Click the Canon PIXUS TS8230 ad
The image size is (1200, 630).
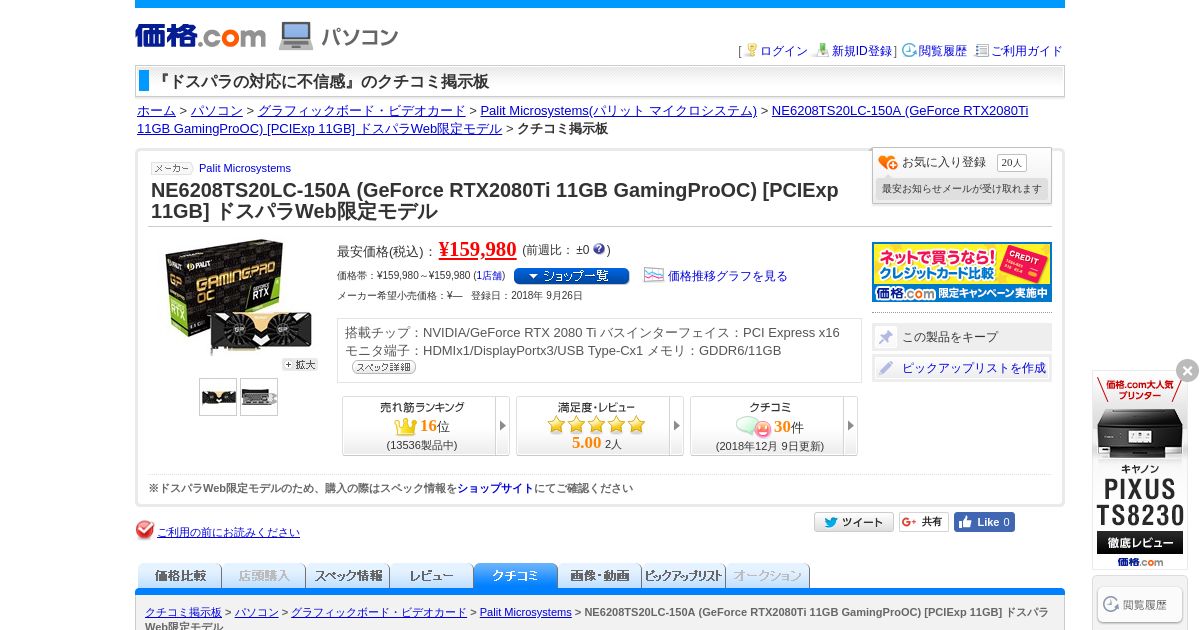coord(1139,470)
